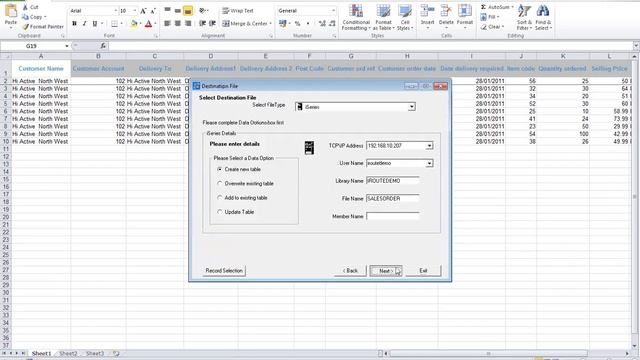The image size is (640, 360).
Task: Click the Decrease Decimal icon
Action: coord(332,24)
